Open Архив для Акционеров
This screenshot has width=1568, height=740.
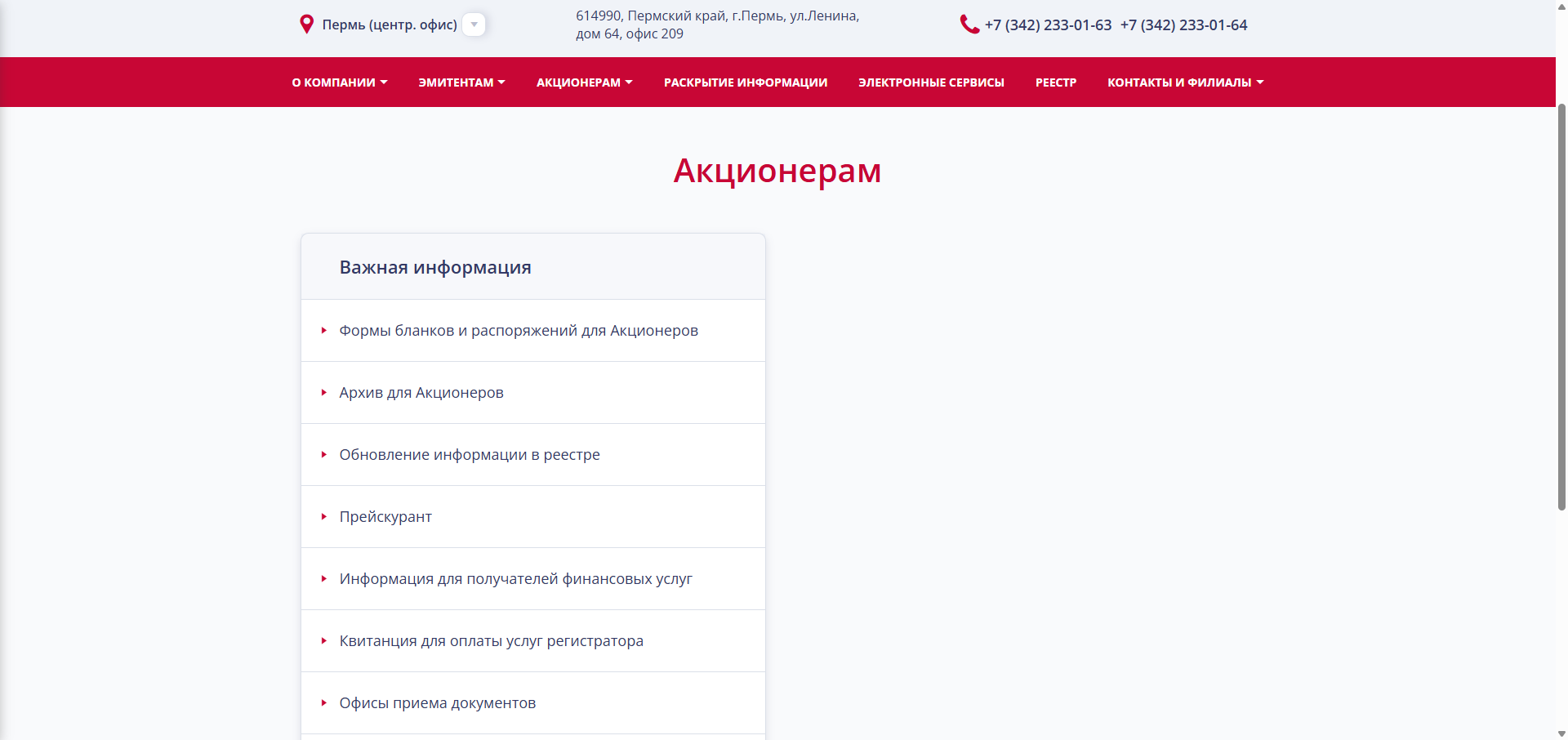(421, 393)
